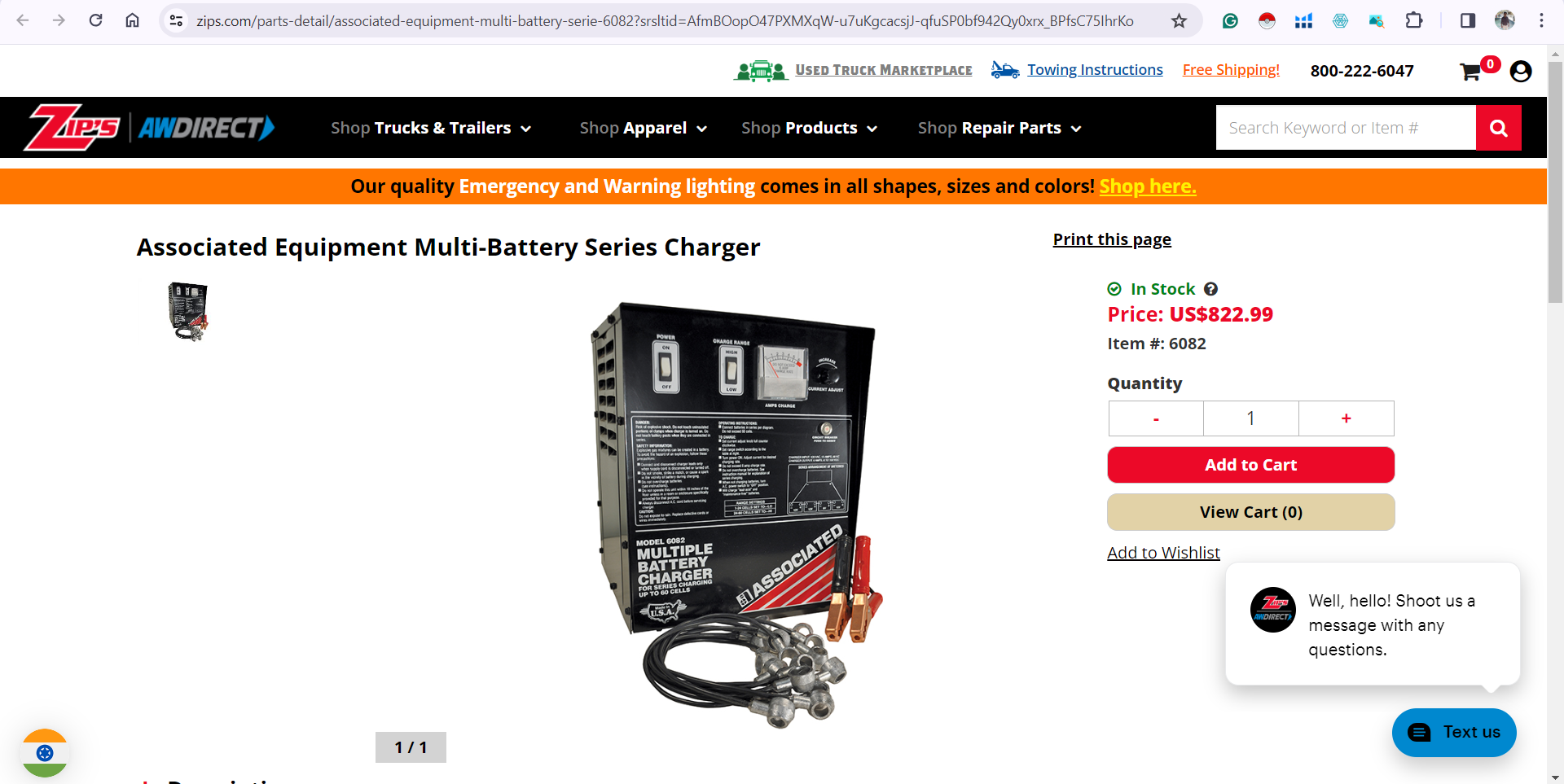The width and height of the screenshot is (1564, 784).
Task: Expand the Shop Apparel dropdown
Action: 643,128
